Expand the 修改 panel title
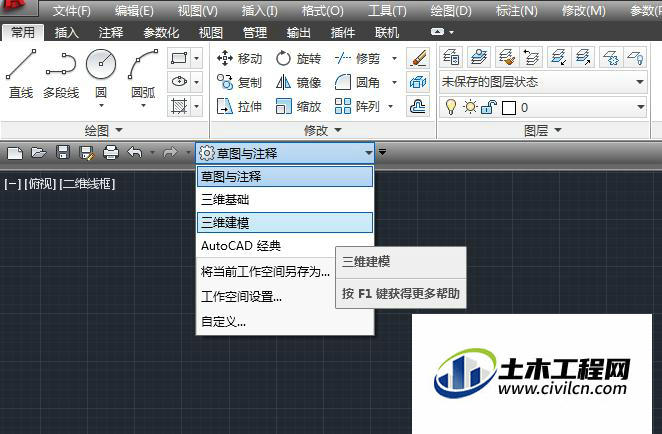 click(x=323, y=130)
